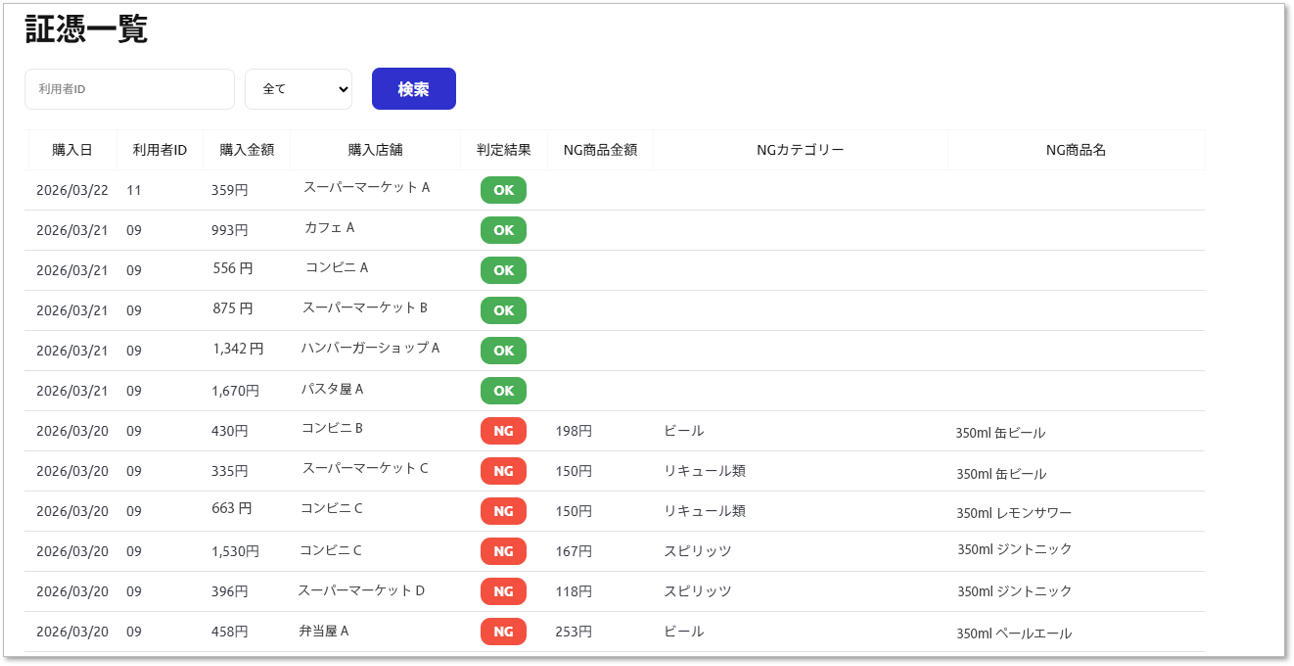Viewport: 1294px width, 666px height.
Task: Click コンビニ C in the 1,530円 row
Action: click(331, 550)
